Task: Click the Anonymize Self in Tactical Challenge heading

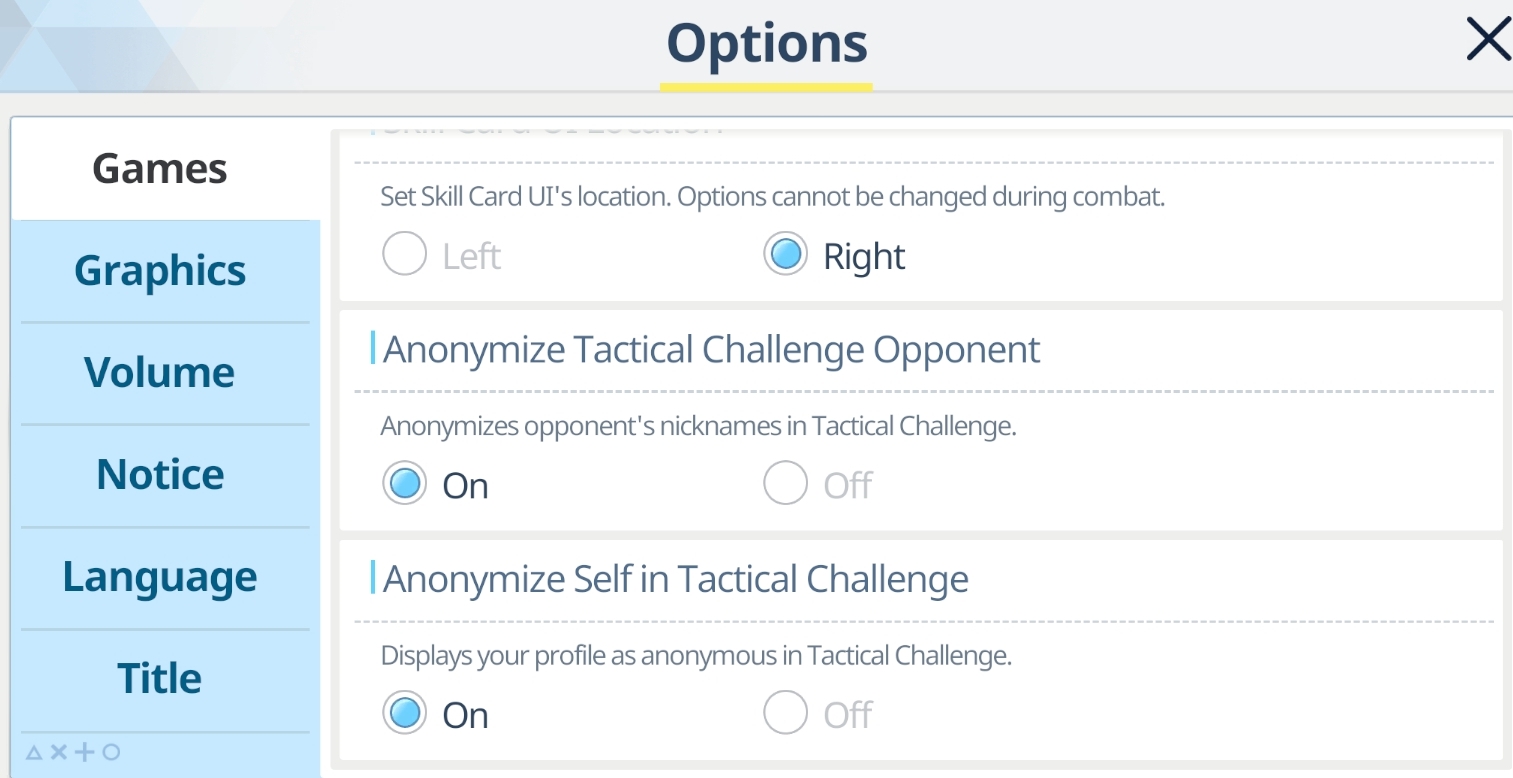Action: (675, 579)
